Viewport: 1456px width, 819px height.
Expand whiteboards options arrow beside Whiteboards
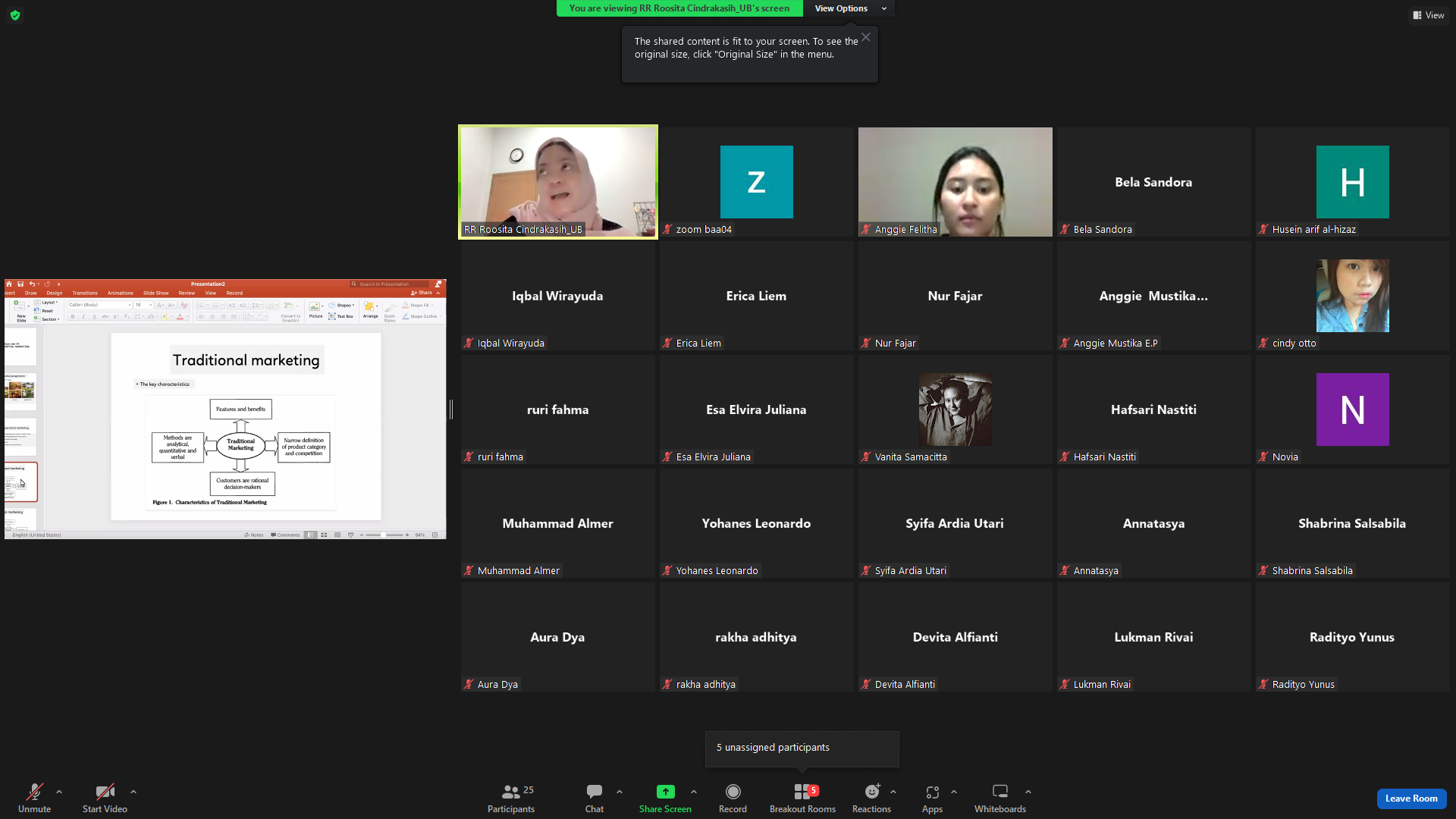(x=1028, y=792)
